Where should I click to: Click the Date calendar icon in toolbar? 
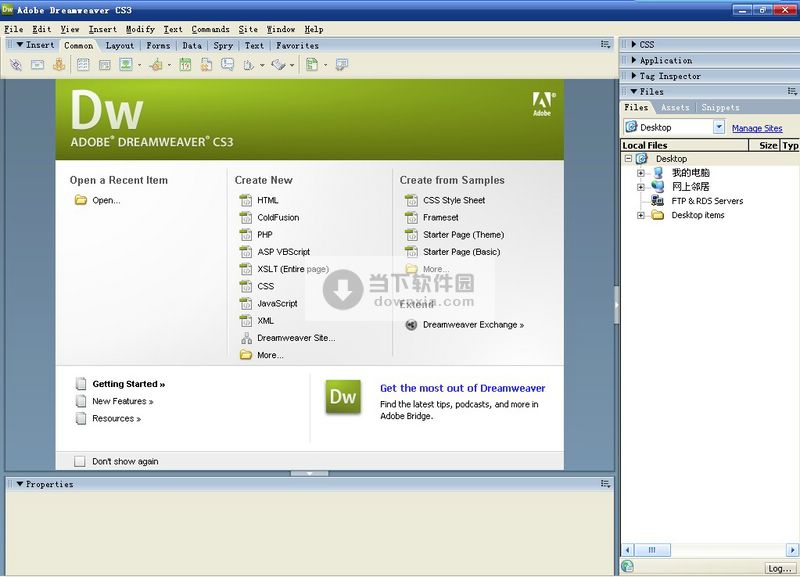pyautogui.click(x=185, y=65)
